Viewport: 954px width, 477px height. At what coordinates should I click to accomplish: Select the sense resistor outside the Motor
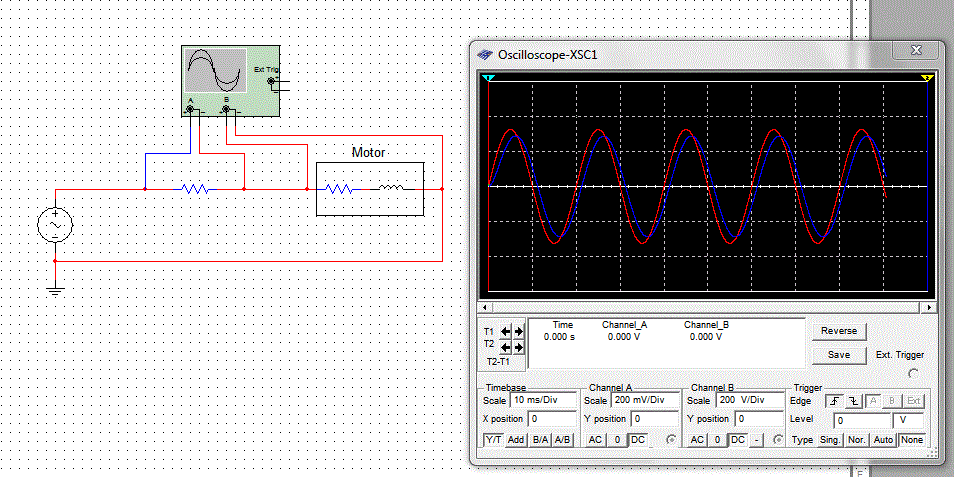click(x=195, y=189)
